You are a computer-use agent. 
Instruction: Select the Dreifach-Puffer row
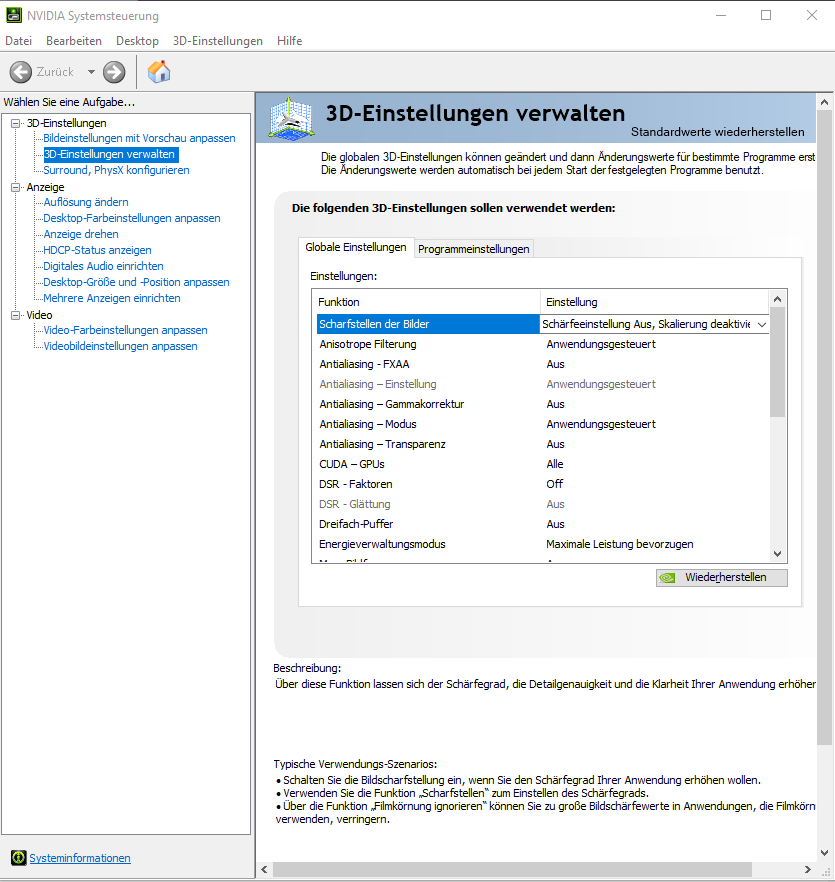[x=542, y=524]
